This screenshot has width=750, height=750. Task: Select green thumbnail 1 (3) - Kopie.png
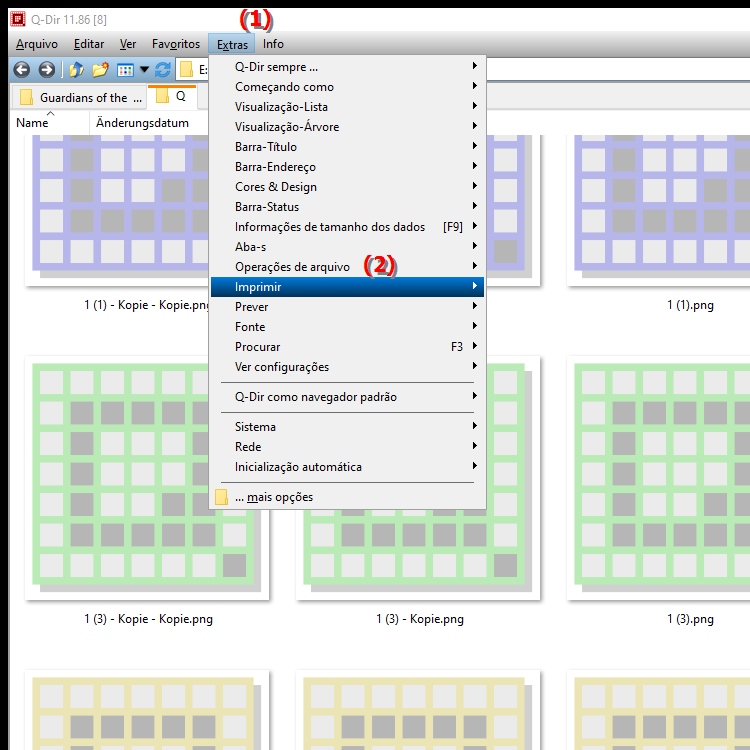click(x=418, y=555)
